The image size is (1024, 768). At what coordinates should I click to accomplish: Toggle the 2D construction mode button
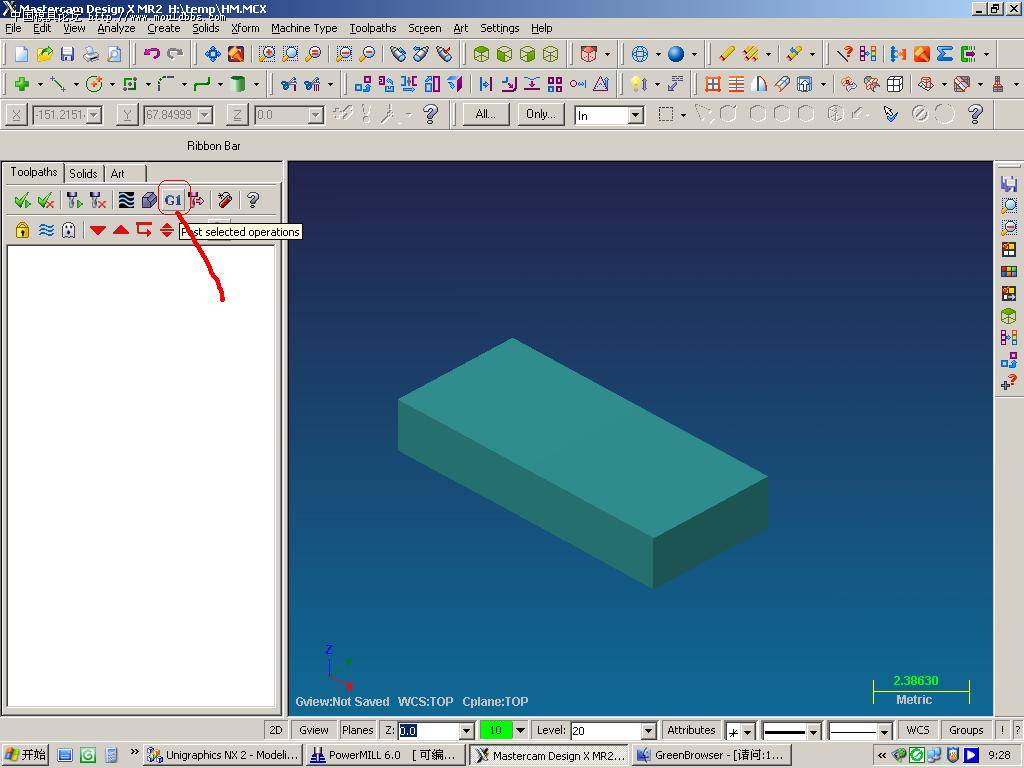click(276, 730)
